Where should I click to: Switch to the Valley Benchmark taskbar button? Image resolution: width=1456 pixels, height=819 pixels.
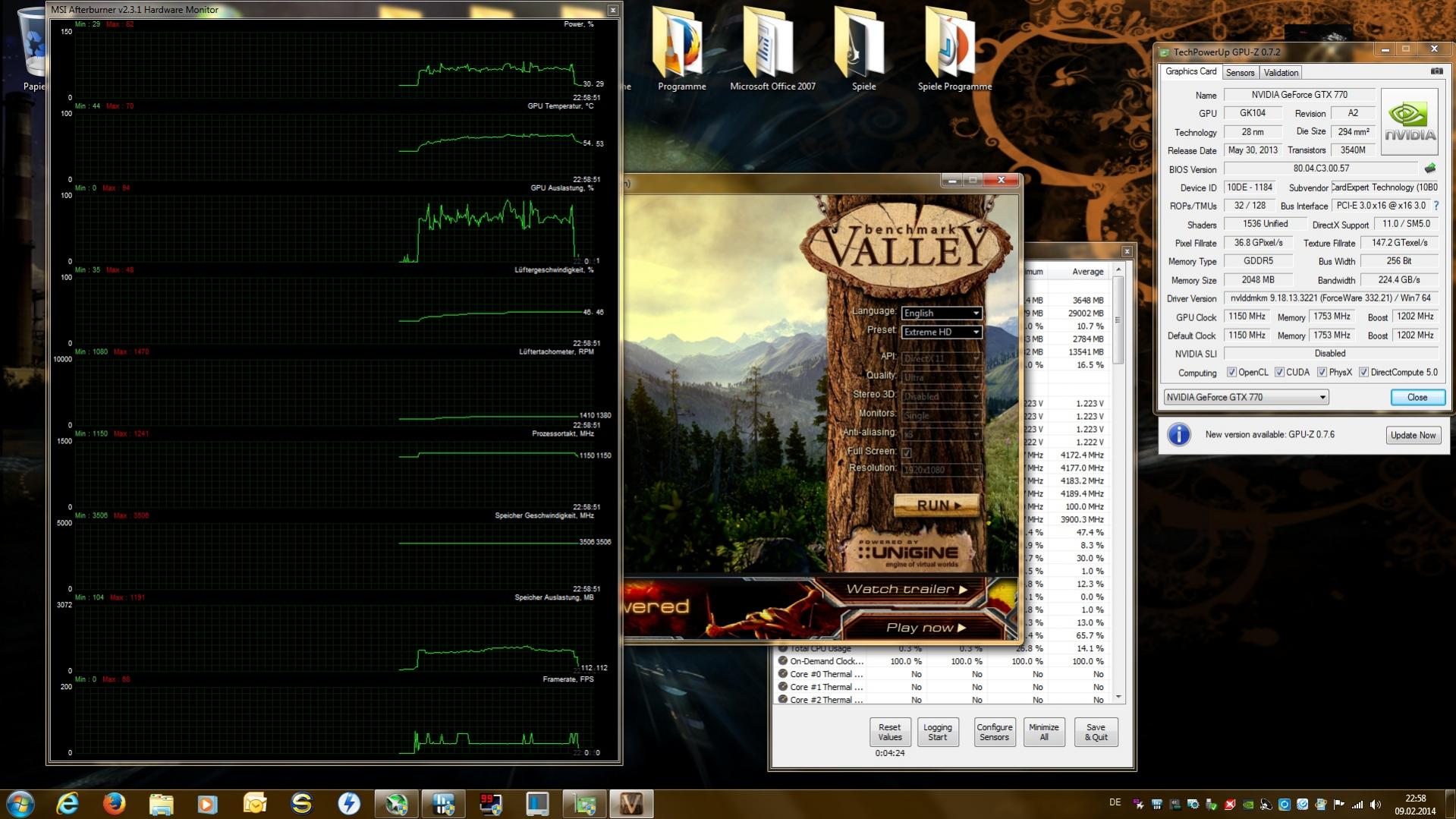click(631, 803)
